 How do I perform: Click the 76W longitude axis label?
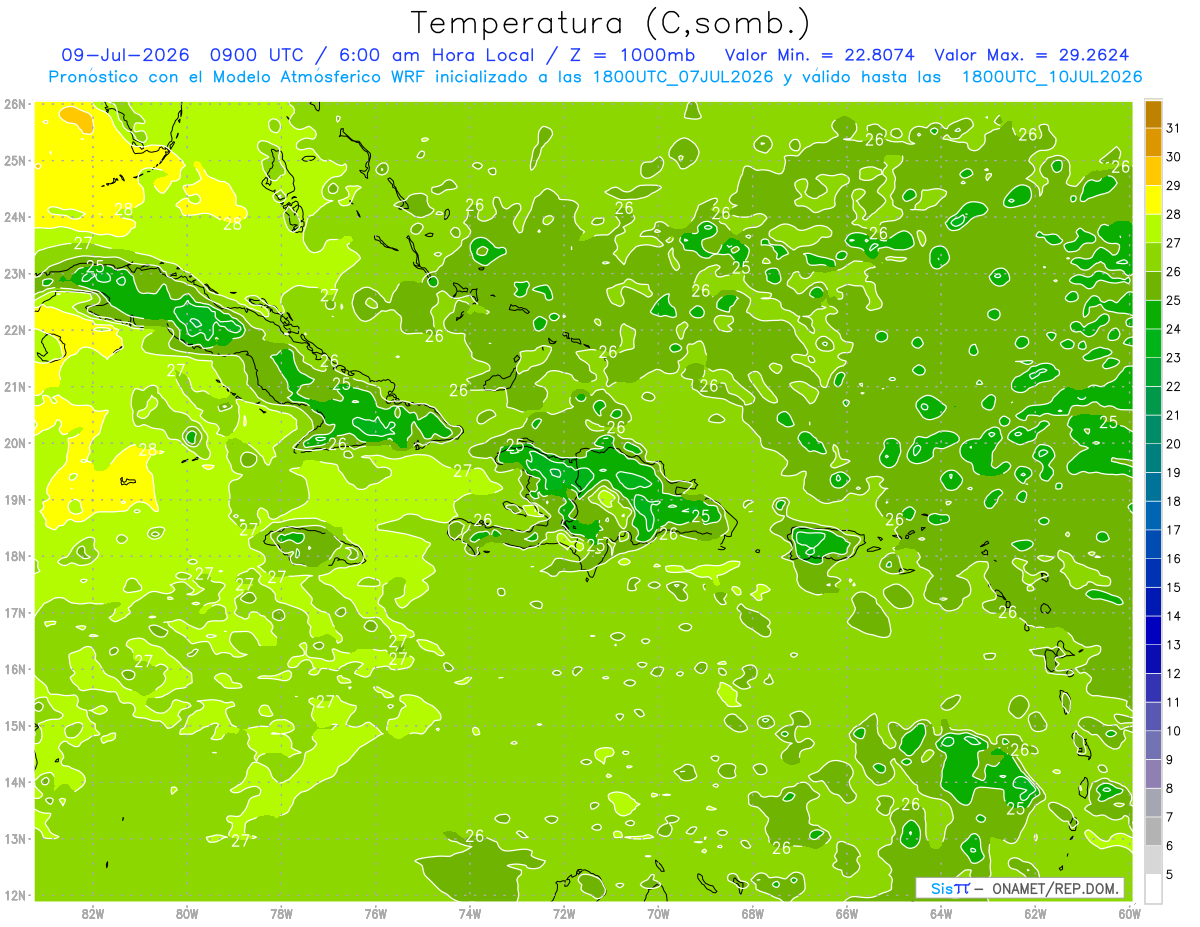point(375,913)
